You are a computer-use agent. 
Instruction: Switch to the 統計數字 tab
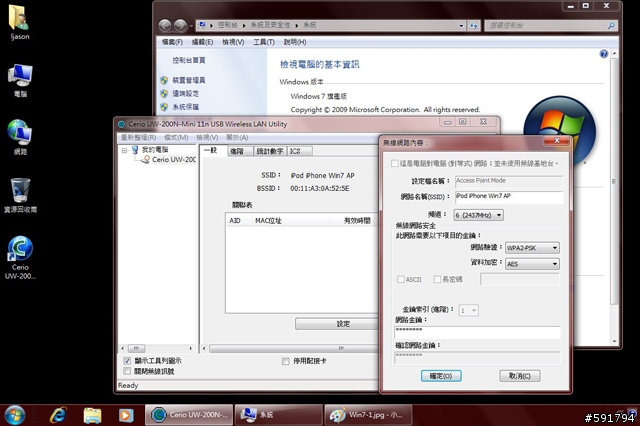270,151
